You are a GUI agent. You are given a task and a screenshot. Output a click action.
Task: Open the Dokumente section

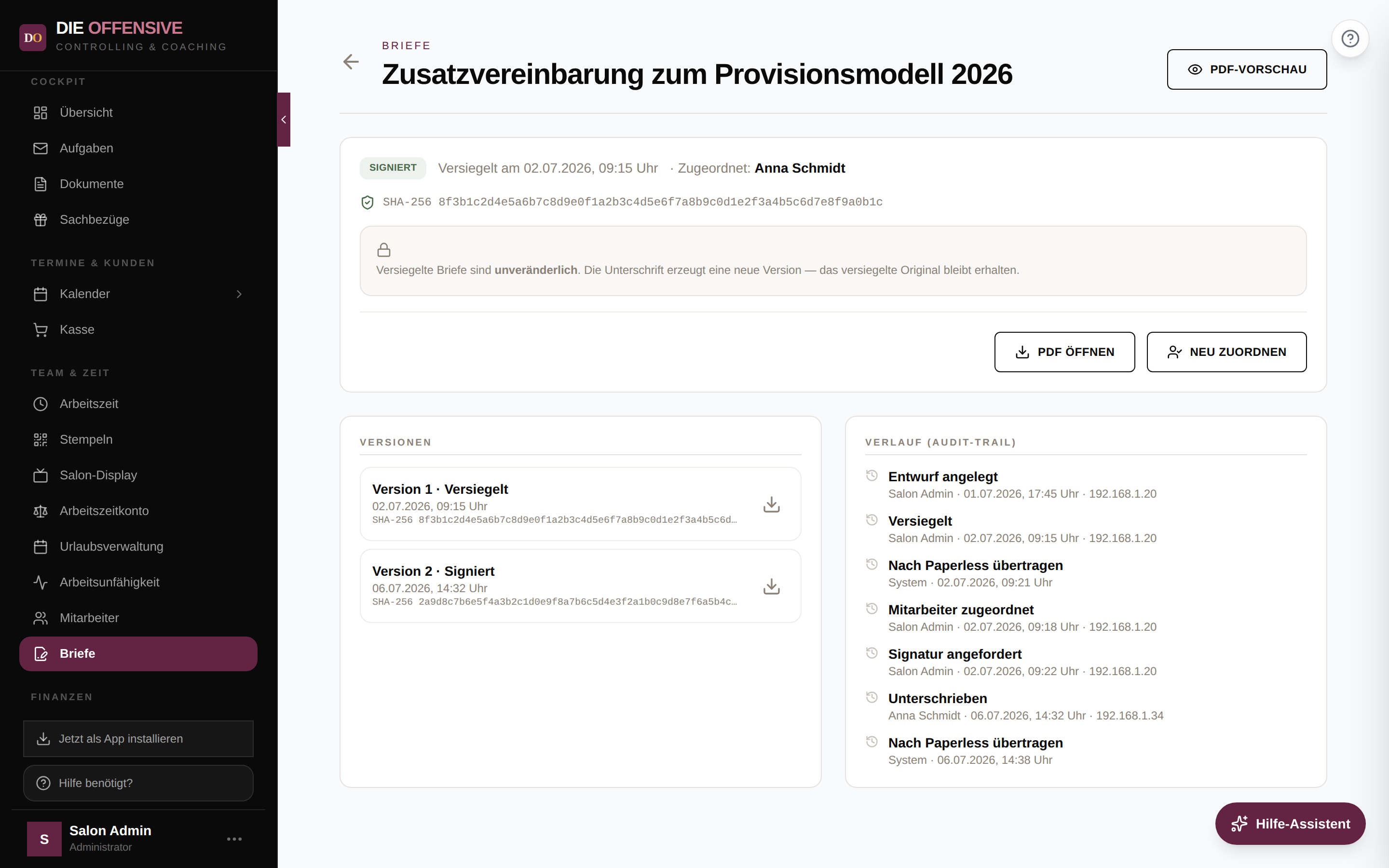[x=138, y=184]
